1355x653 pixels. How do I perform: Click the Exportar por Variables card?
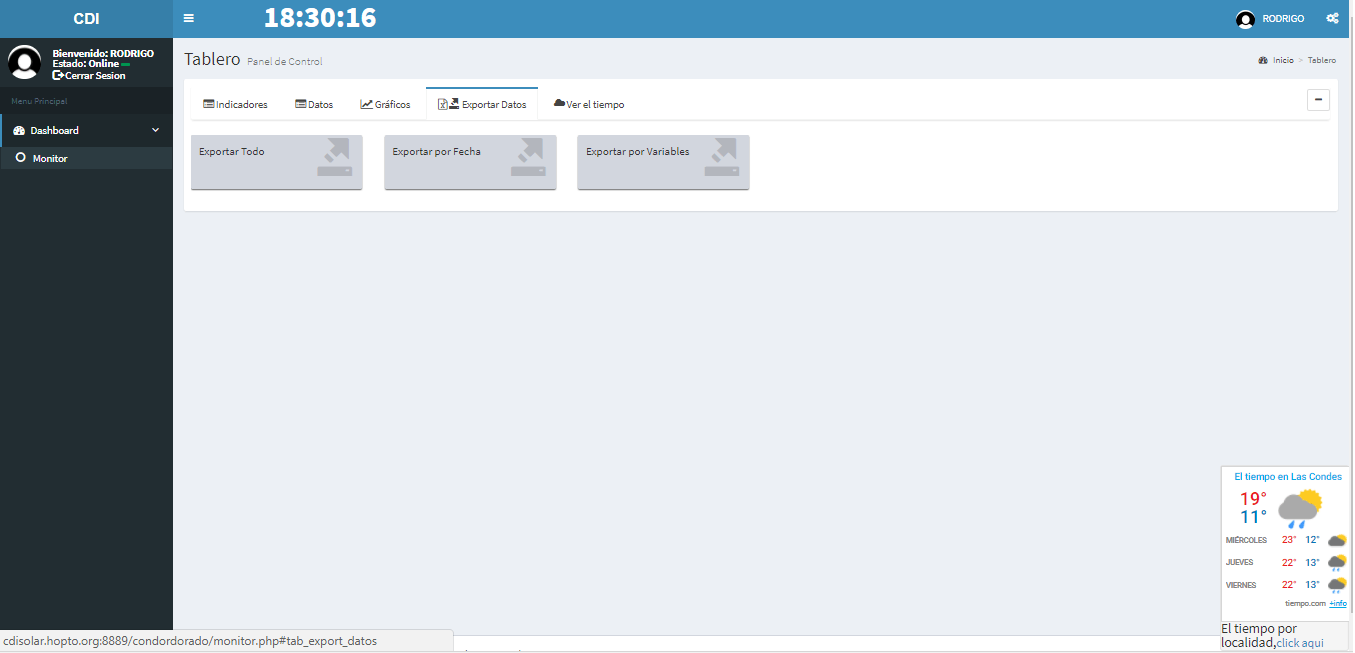[663, 162]
